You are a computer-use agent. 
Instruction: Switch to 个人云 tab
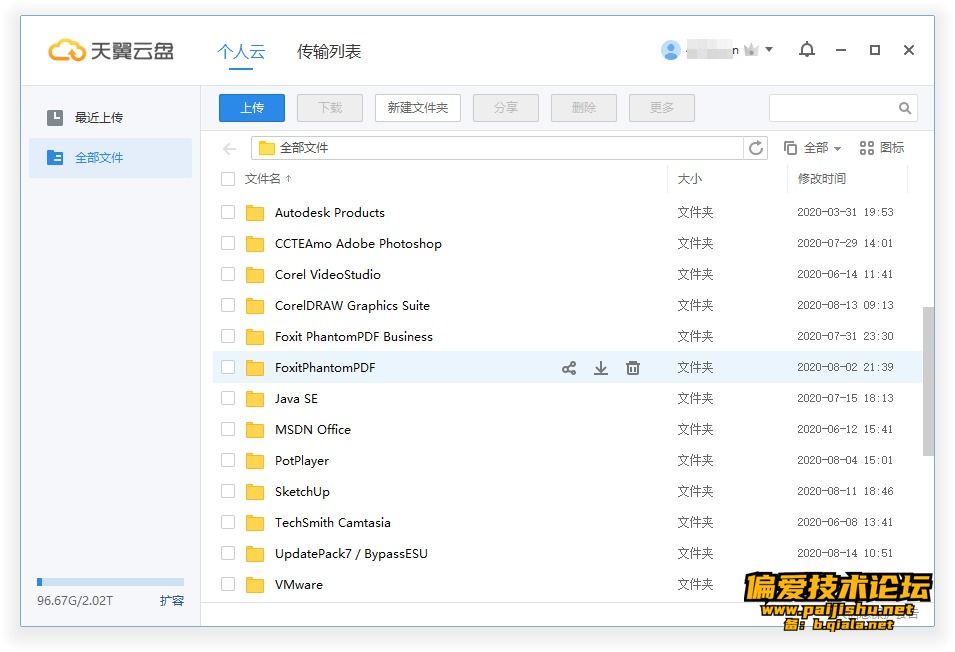[241, 52]
